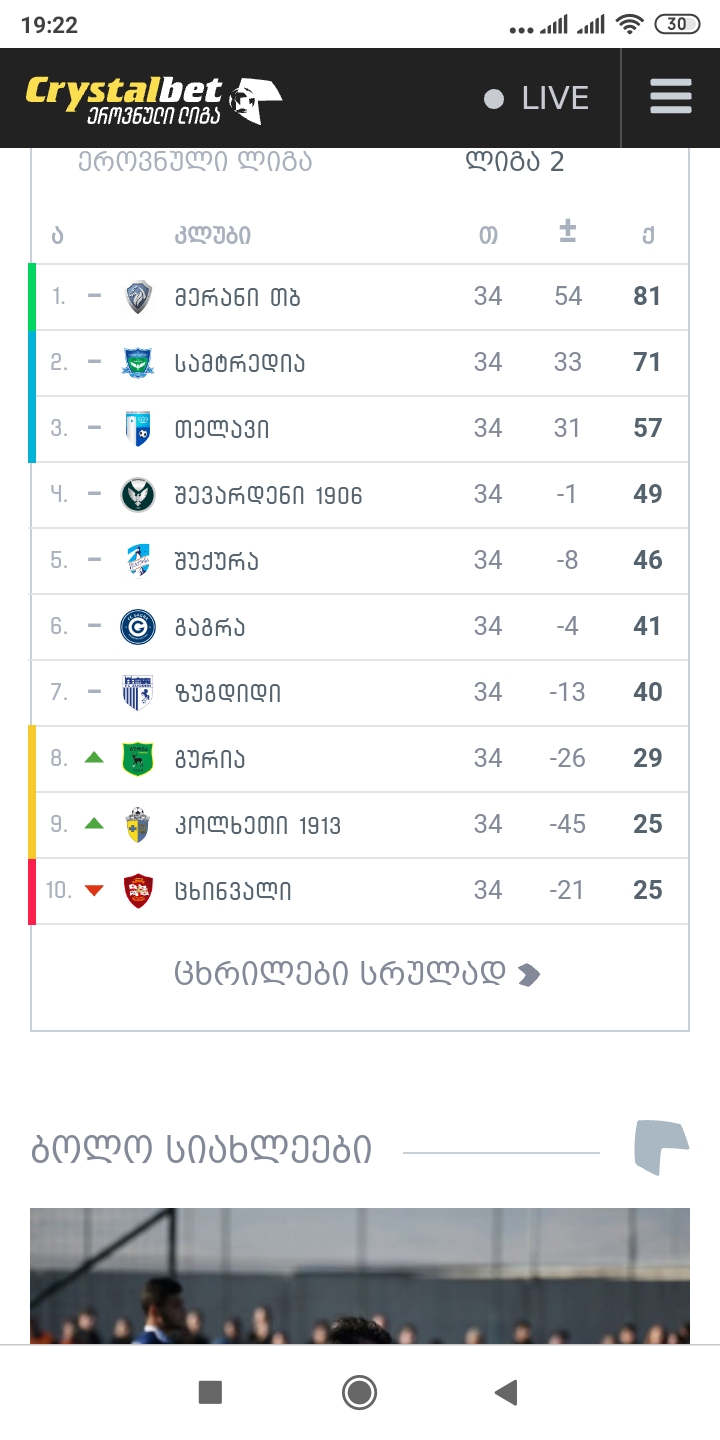Select the ზუგდიდი team emblem

139,692
